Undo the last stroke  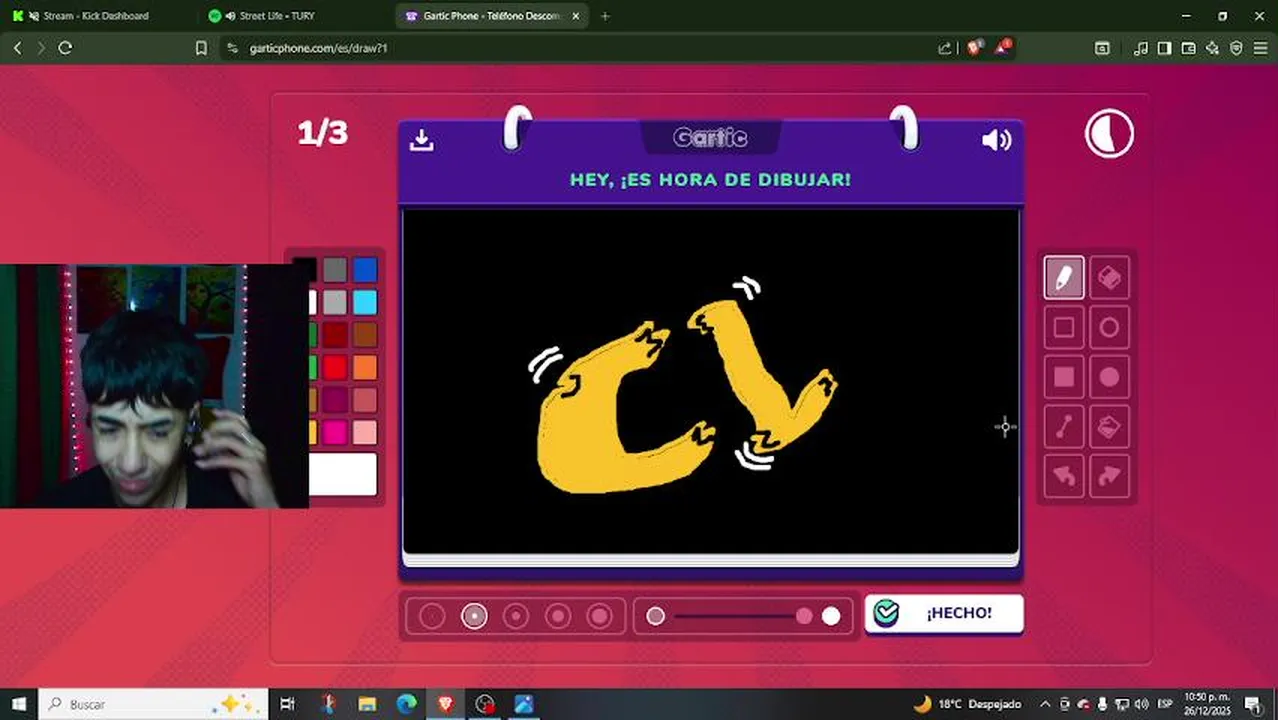click(1064, 477)
